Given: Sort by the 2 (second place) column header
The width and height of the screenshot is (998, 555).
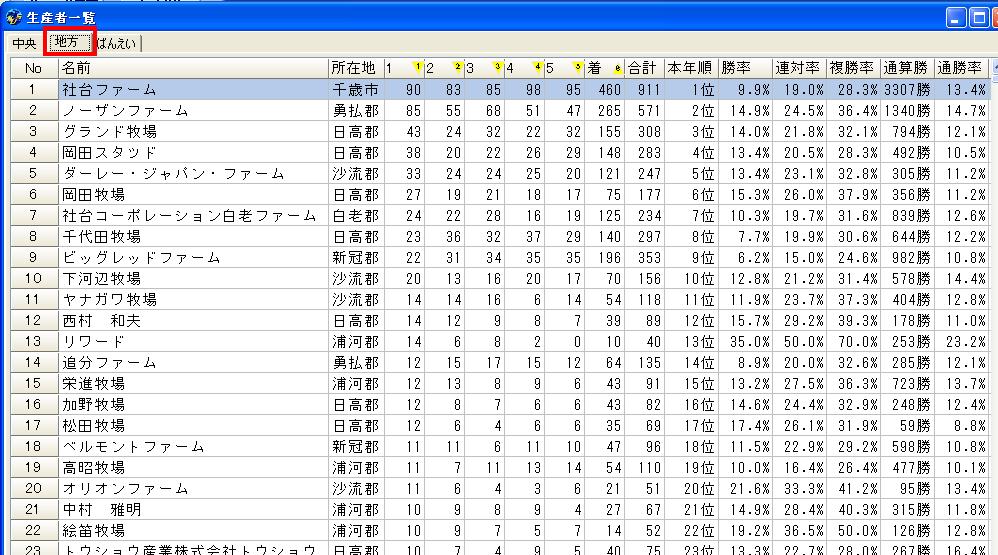Looking at the screenshot, I should tap(444, 68).
